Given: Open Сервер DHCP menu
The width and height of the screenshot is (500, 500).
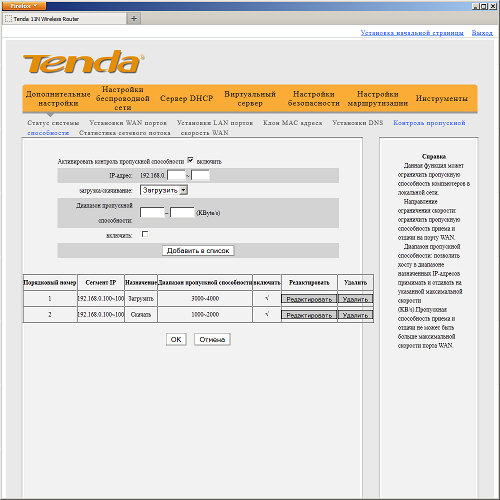Looking at the screenshot, I should 186,98.
